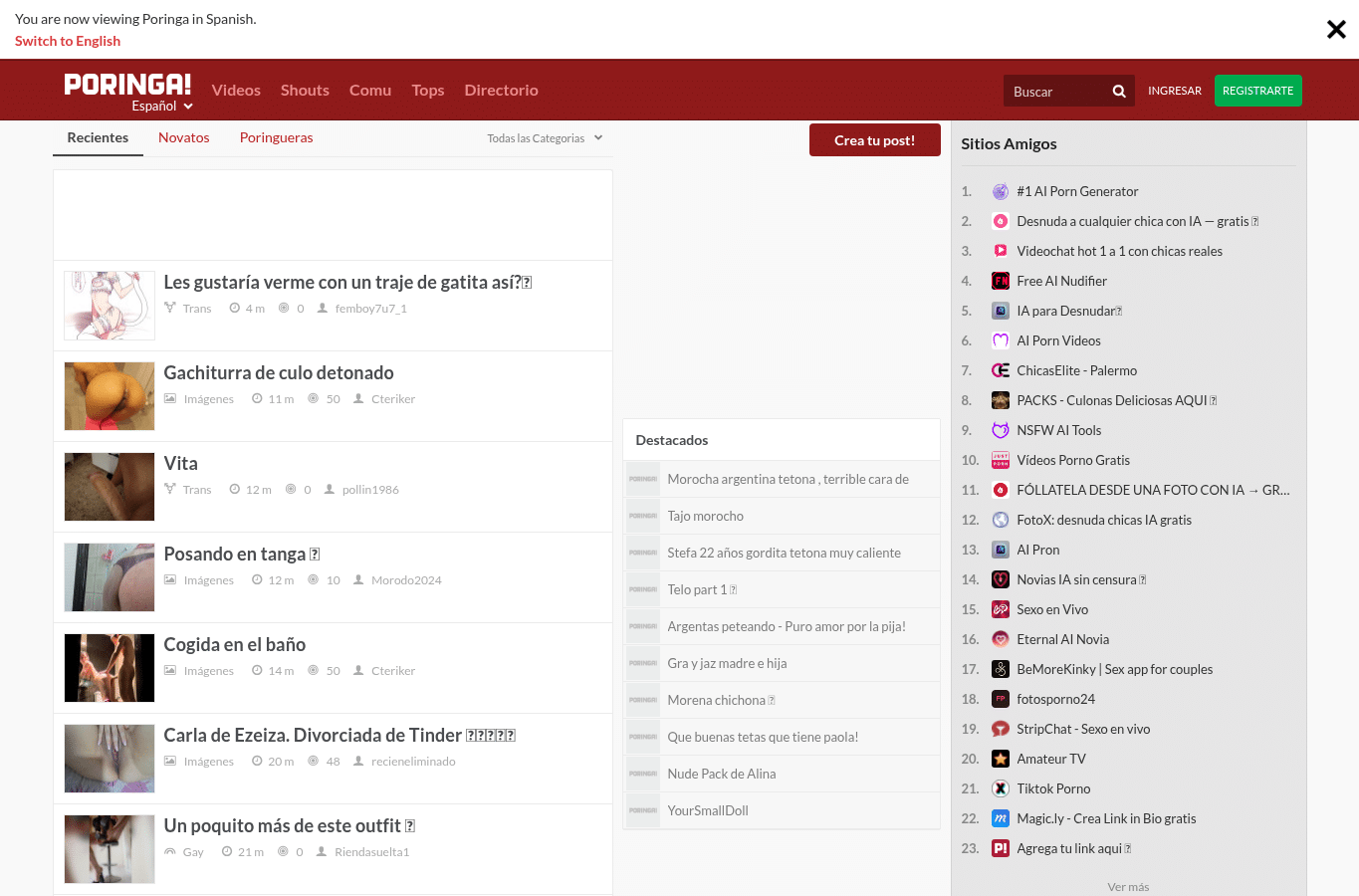Click the BeMoreKinky site icon

tap(1001, 669)
